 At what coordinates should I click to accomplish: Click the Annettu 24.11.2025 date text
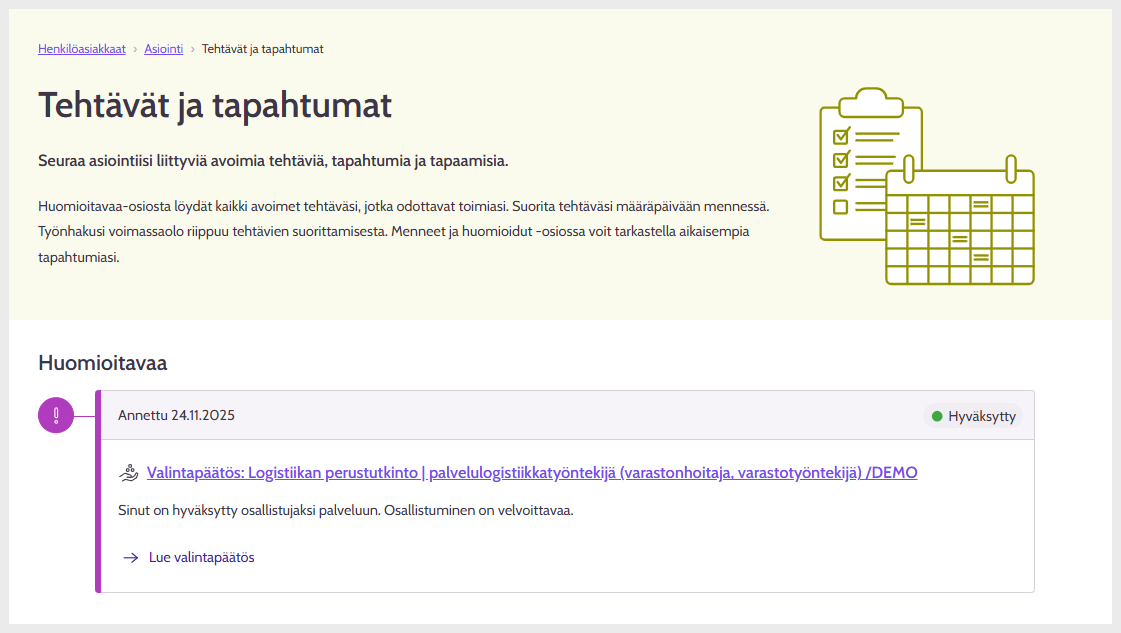[x=176, y=415]
